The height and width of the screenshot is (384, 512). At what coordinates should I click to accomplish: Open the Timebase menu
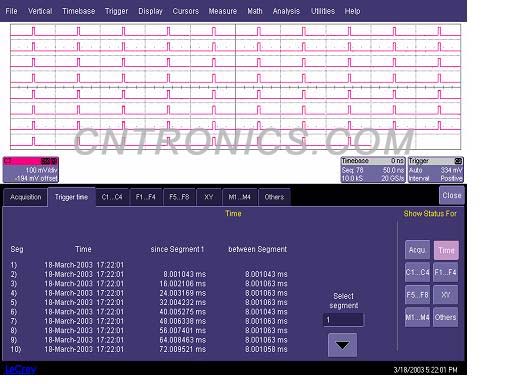[x=79, y=11]
